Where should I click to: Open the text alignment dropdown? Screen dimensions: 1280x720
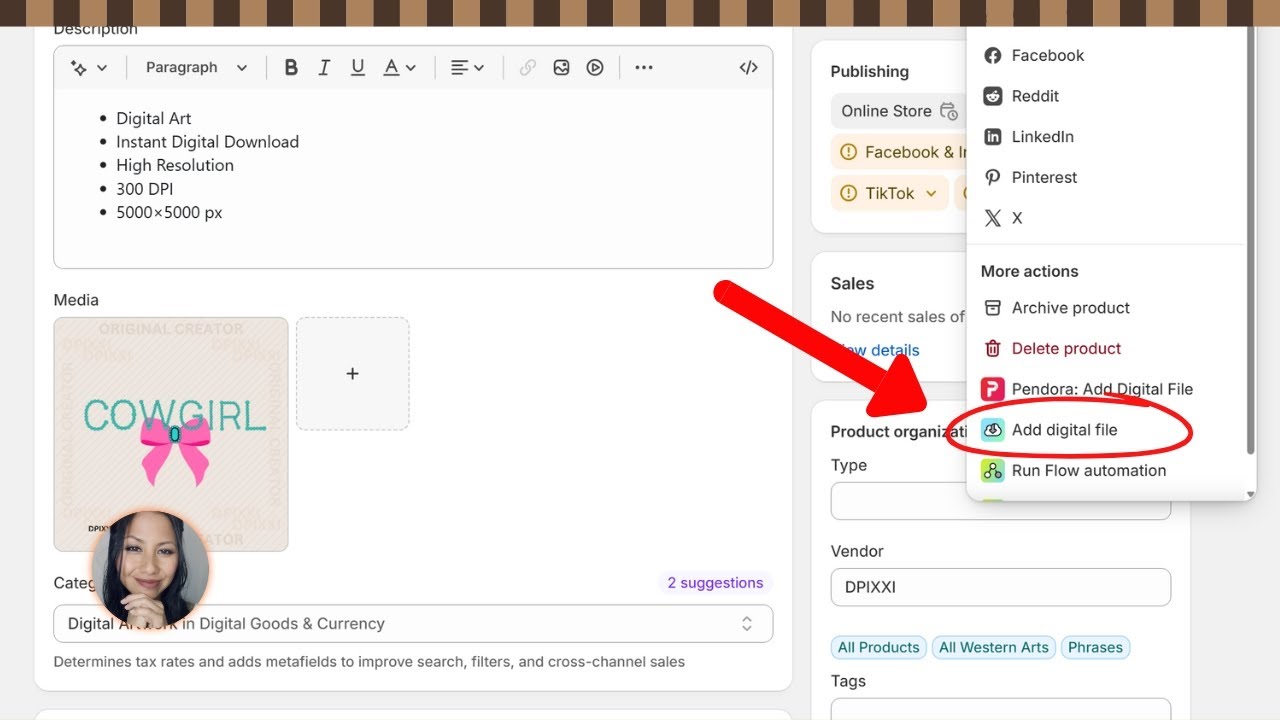pos(467,68)
